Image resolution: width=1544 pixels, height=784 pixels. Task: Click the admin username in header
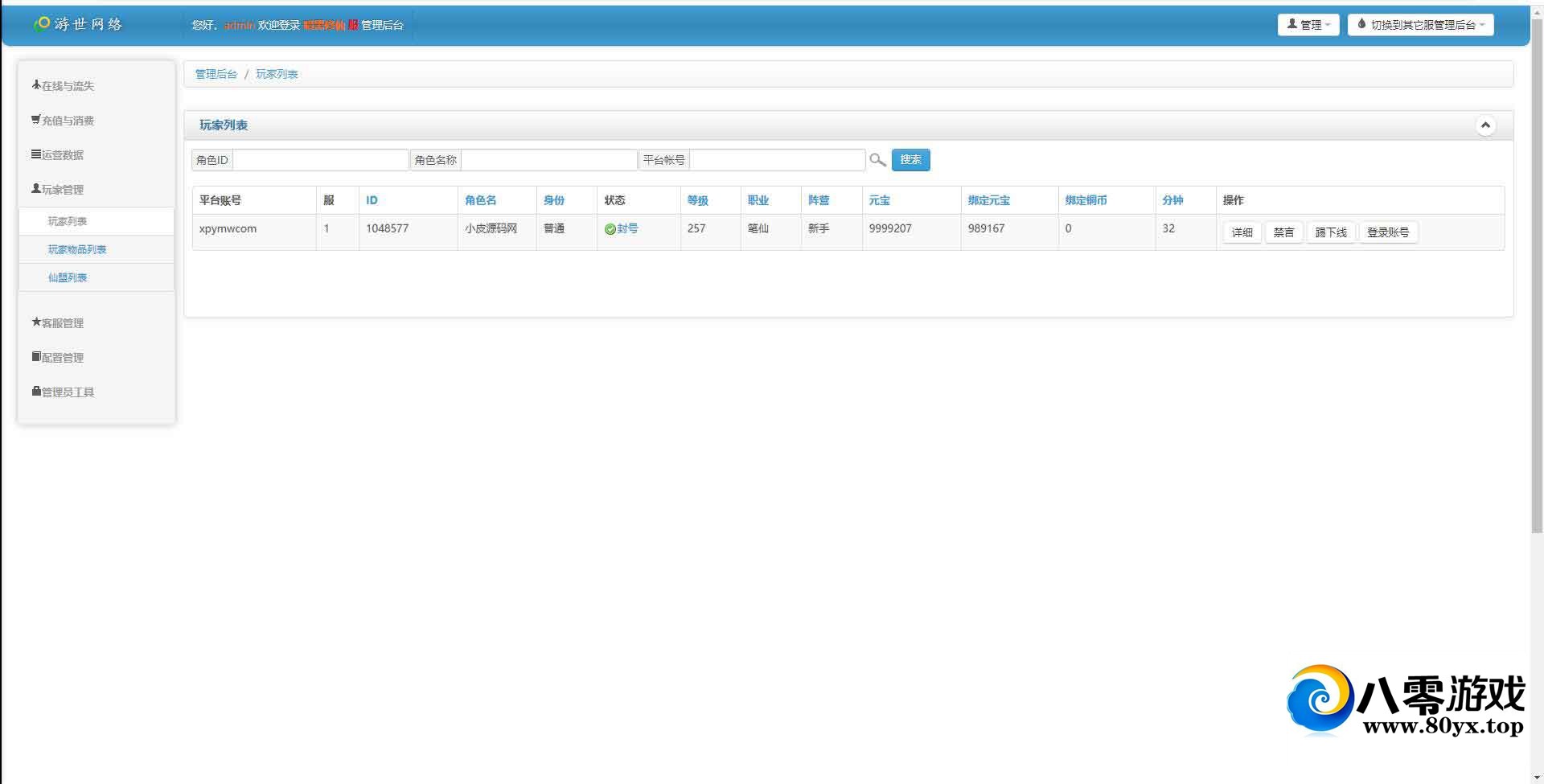click(239, 25)
